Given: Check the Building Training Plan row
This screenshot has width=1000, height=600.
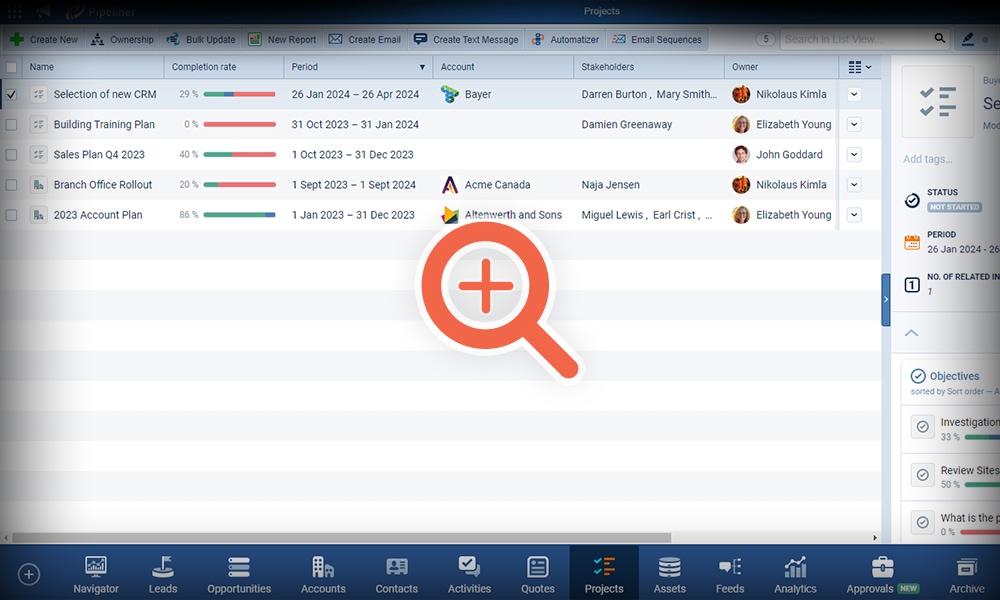Looking at the screenshot, I should (11, 124).
